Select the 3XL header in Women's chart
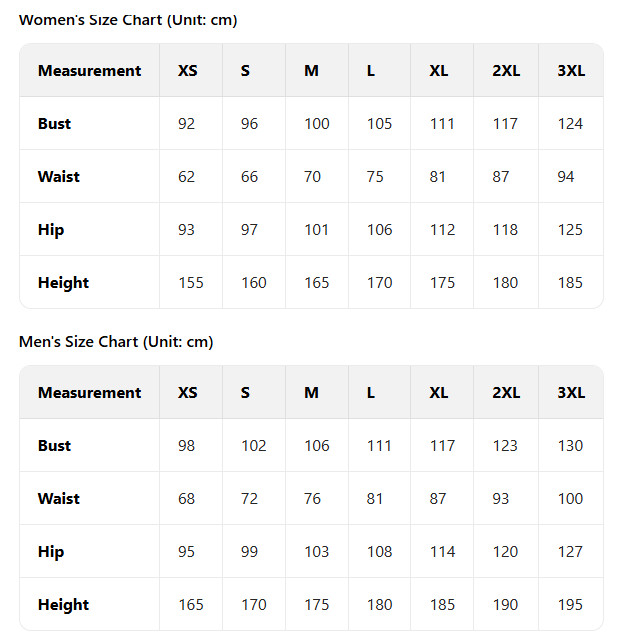Image resolution: width=634 pixels, height=634 pixels. click(x=571, y=71)
